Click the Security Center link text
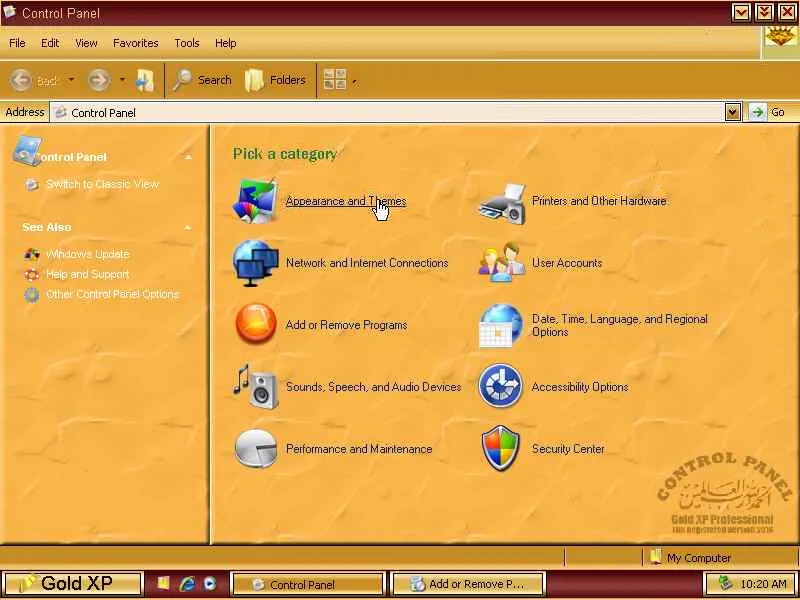The image size is (800, 600). [568, 449]
